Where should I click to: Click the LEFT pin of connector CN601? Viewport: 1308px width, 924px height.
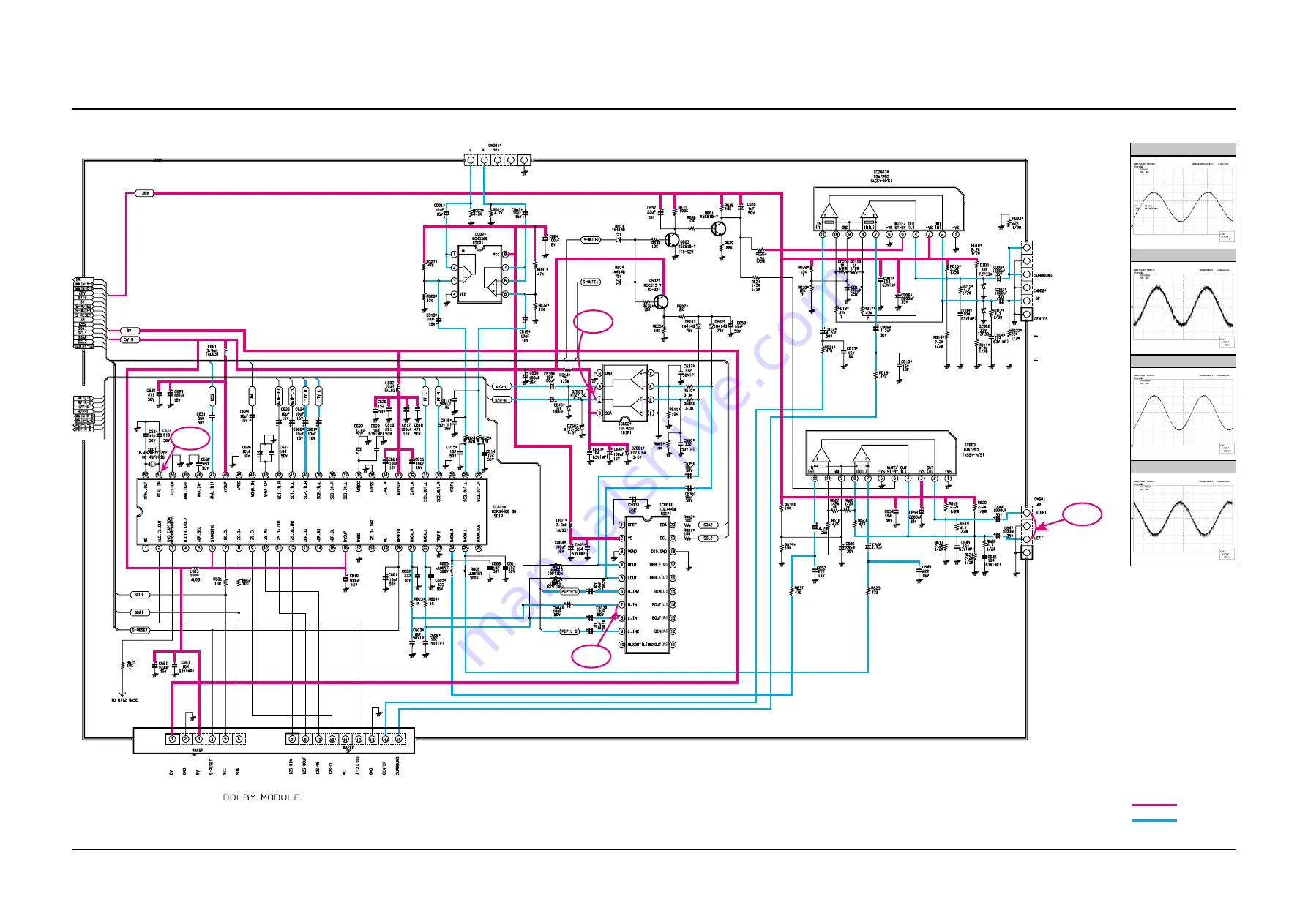(1026, 538)
